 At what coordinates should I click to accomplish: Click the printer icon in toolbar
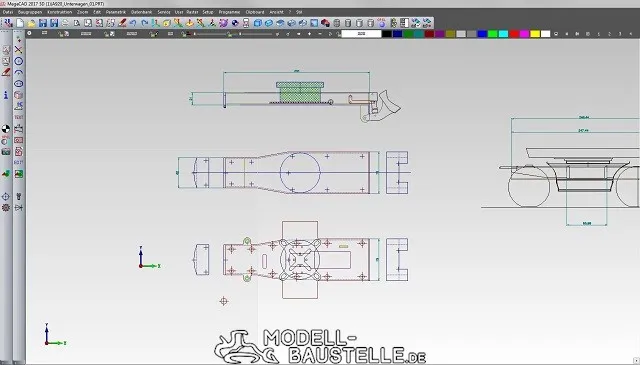(65, 23)
